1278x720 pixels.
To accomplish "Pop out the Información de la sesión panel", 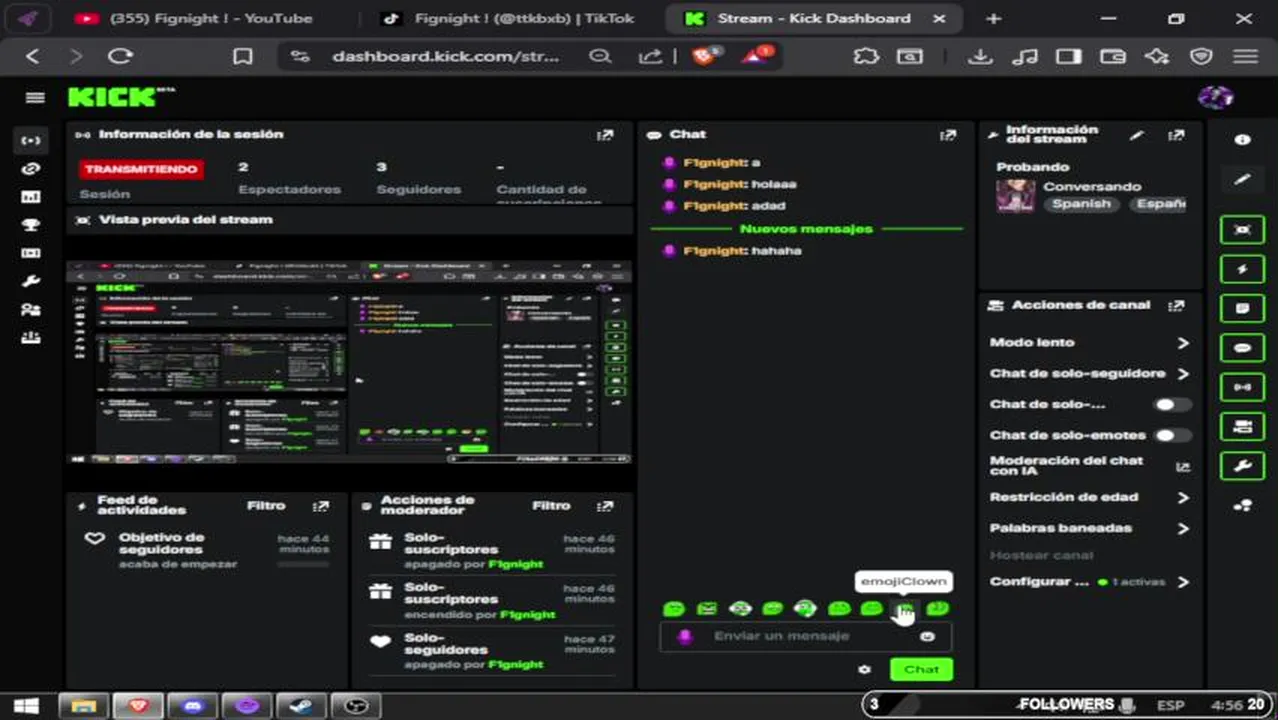I will coord(605,135).
